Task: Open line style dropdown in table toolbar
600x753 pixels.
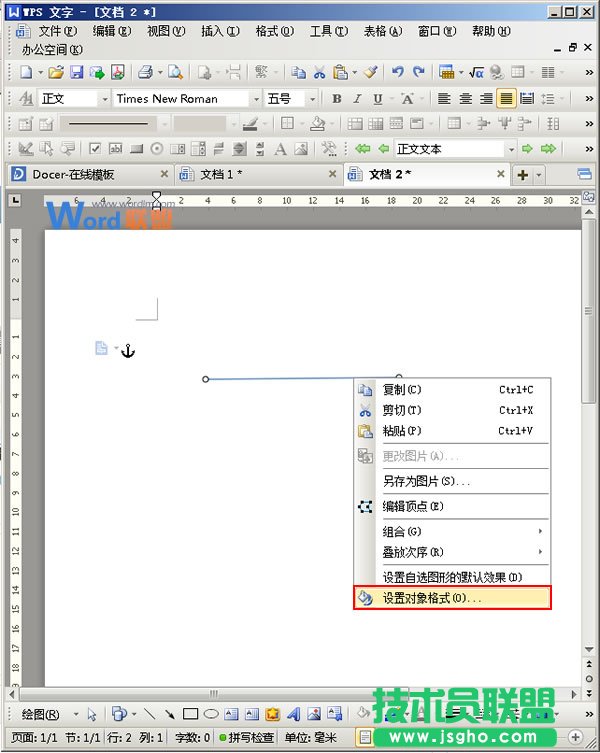Action: pos(164,124)
